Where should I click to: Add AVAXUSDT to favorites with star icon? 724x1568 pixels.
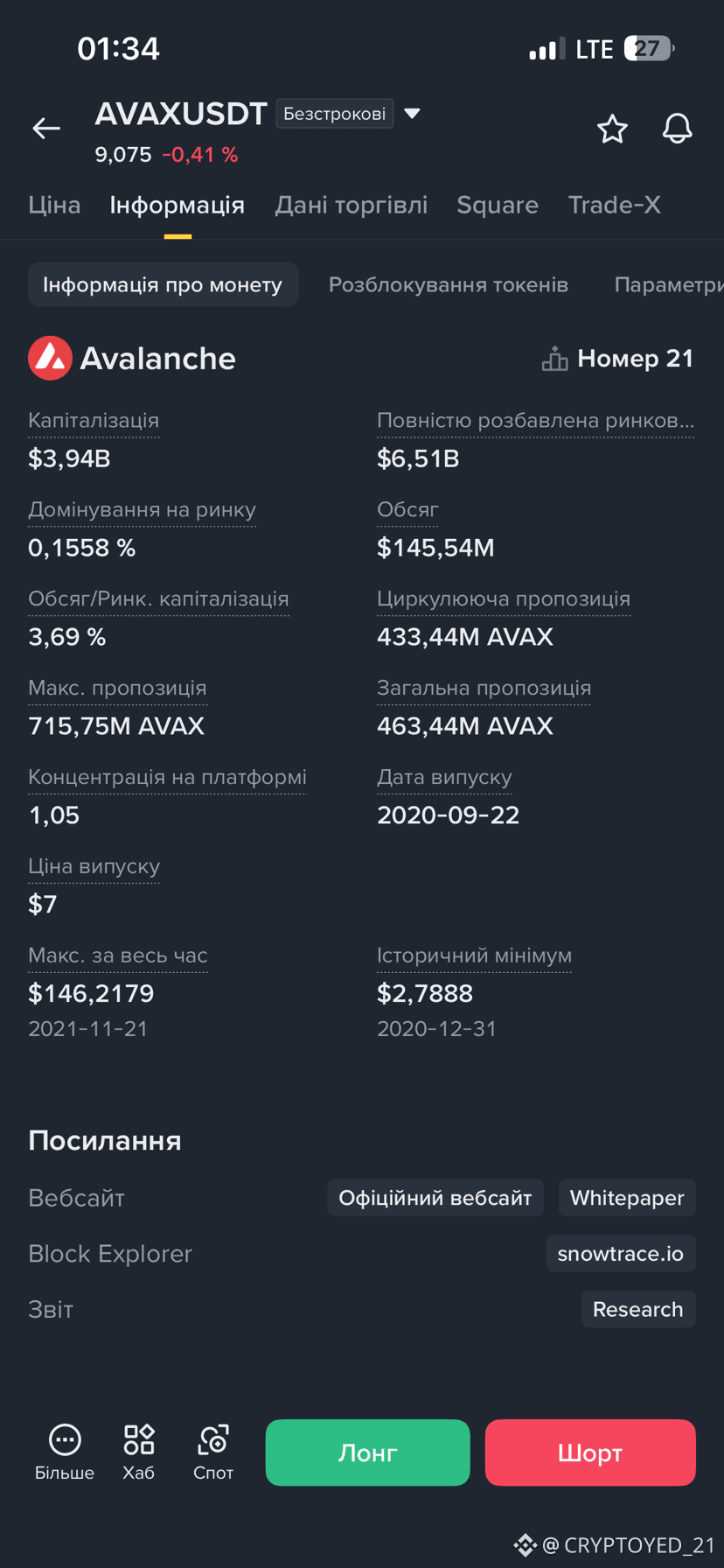click(x=612, y=129)
